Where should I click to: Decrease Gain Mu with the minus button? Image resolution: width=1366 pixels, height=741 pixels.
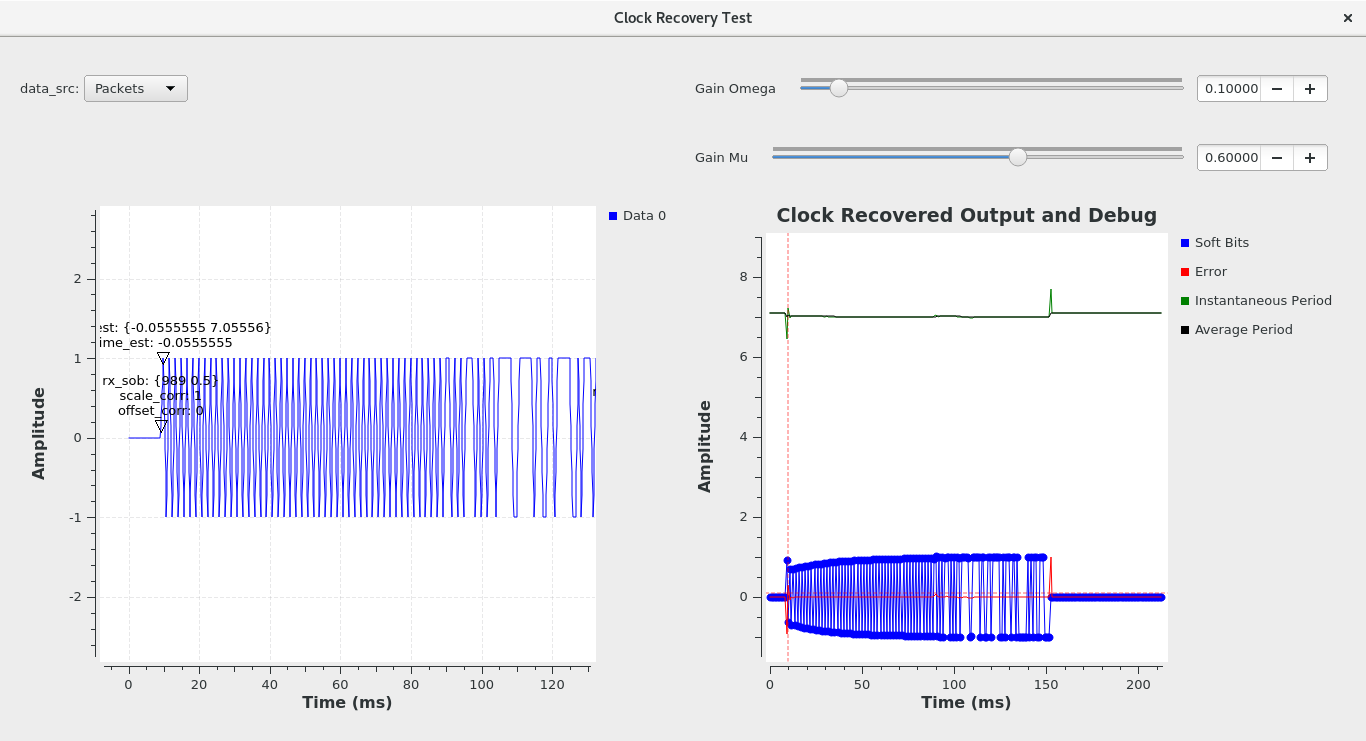coord(1277,157)
